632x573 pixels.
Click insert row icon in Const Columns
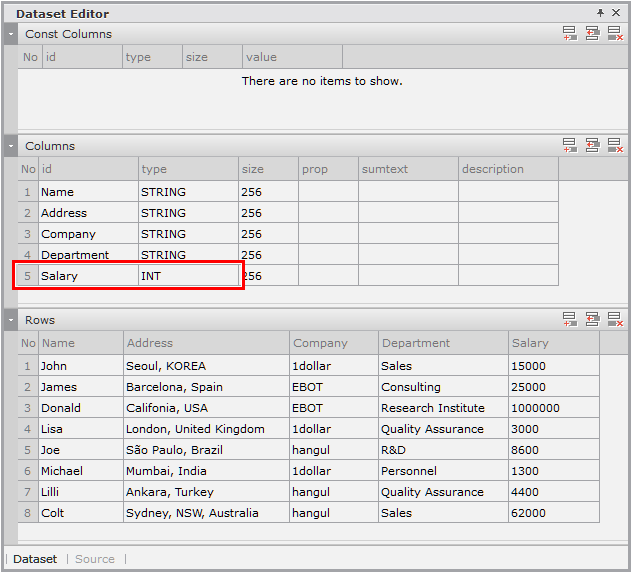click(592, 34)
